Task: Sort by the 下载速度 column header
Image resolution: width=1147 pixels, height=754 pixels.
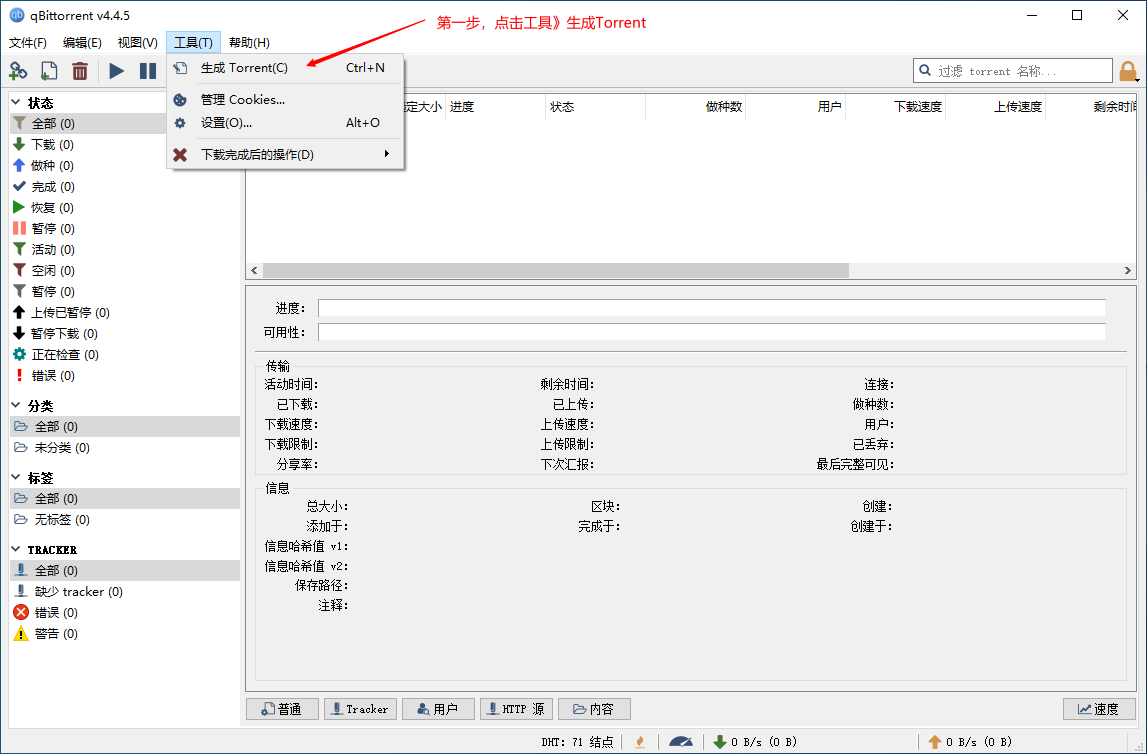Action: (896, 107)
